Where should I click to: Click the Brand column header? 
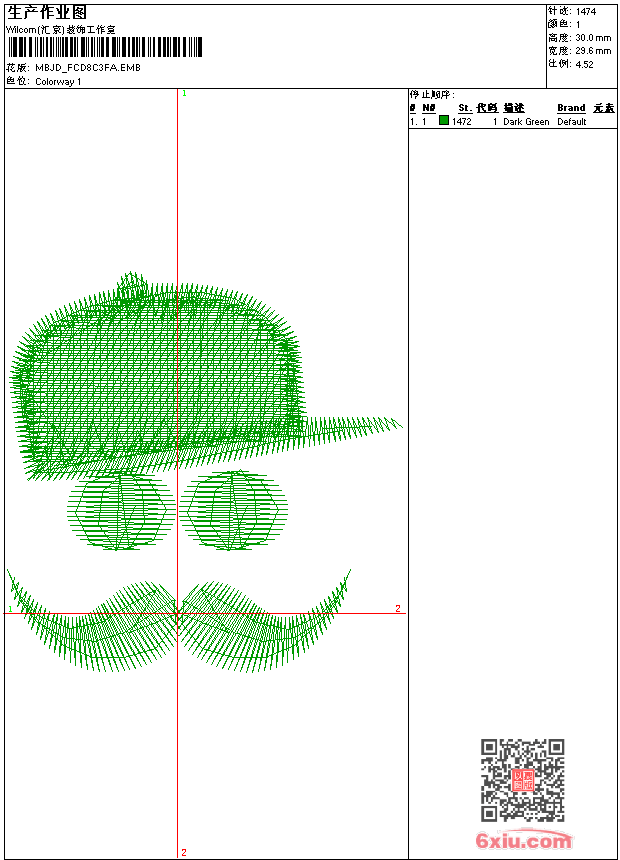(571, 108)
